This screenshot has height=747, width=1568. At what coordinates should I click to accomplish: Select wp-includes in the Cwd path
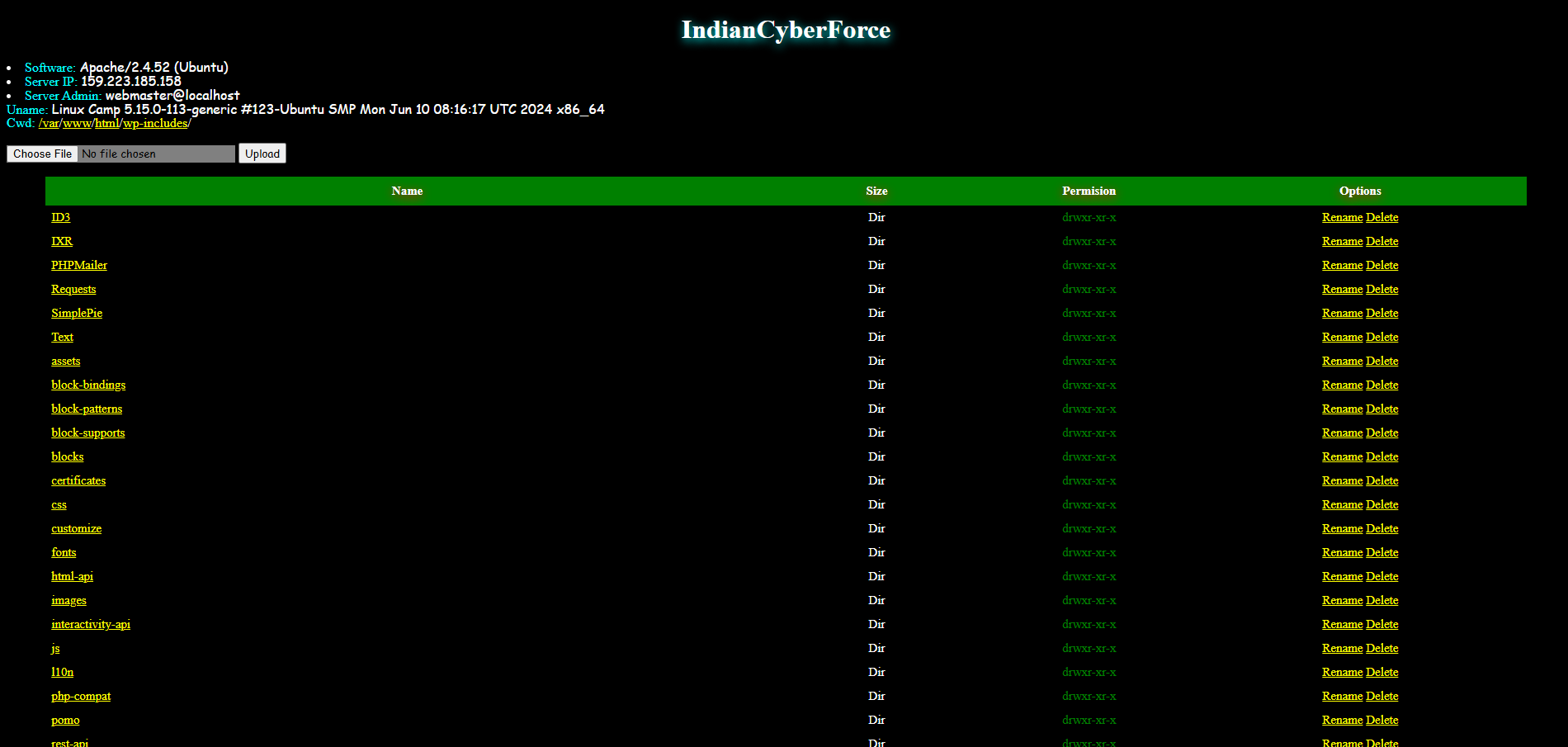155,123
